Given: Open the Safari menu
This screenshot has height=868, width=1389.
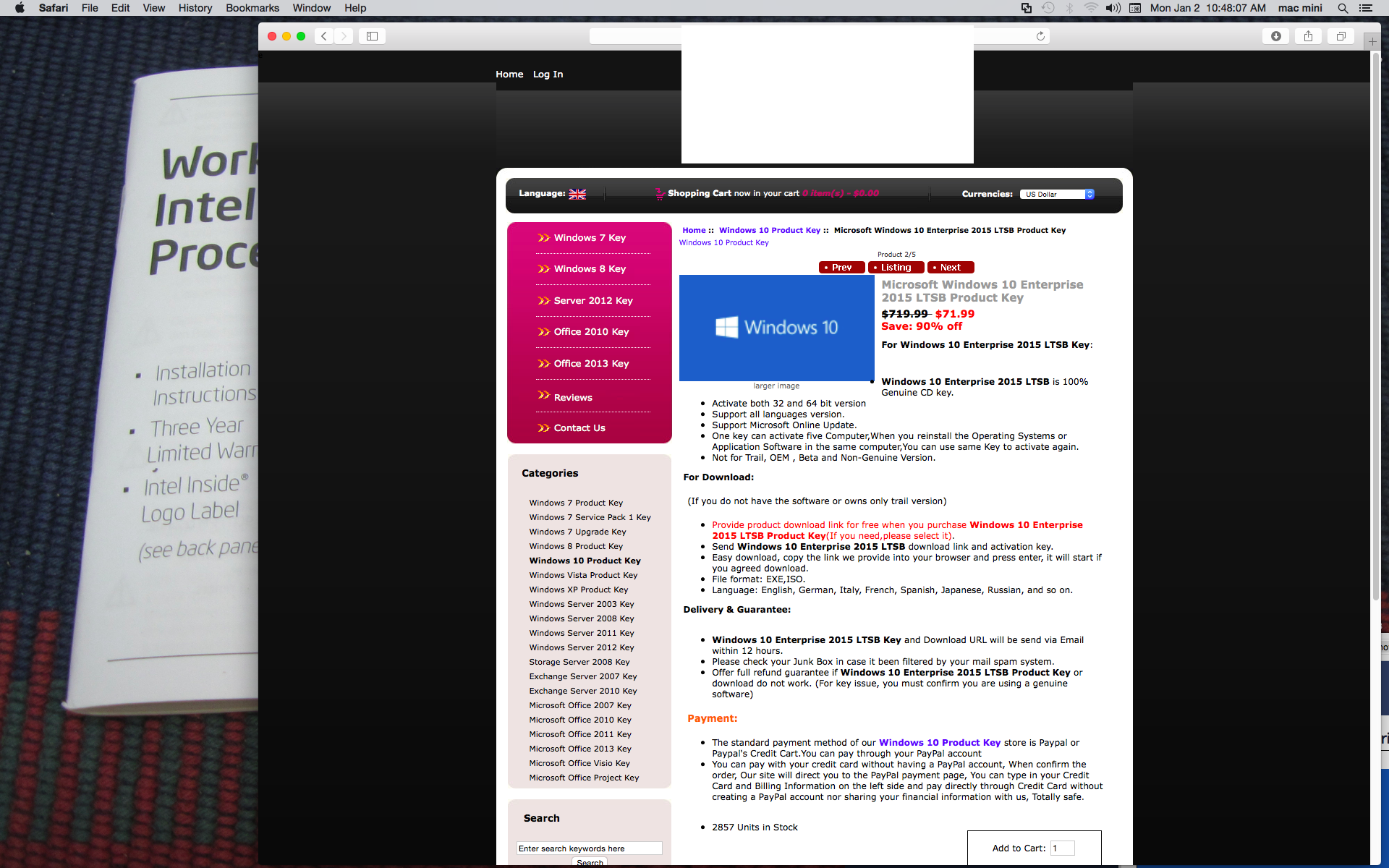Looking at the screenshot, I should click(54, 8).
